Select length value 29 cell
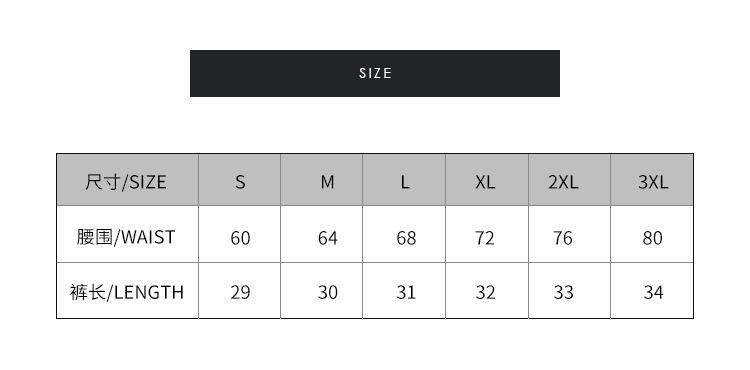 [x=239, y=291]
